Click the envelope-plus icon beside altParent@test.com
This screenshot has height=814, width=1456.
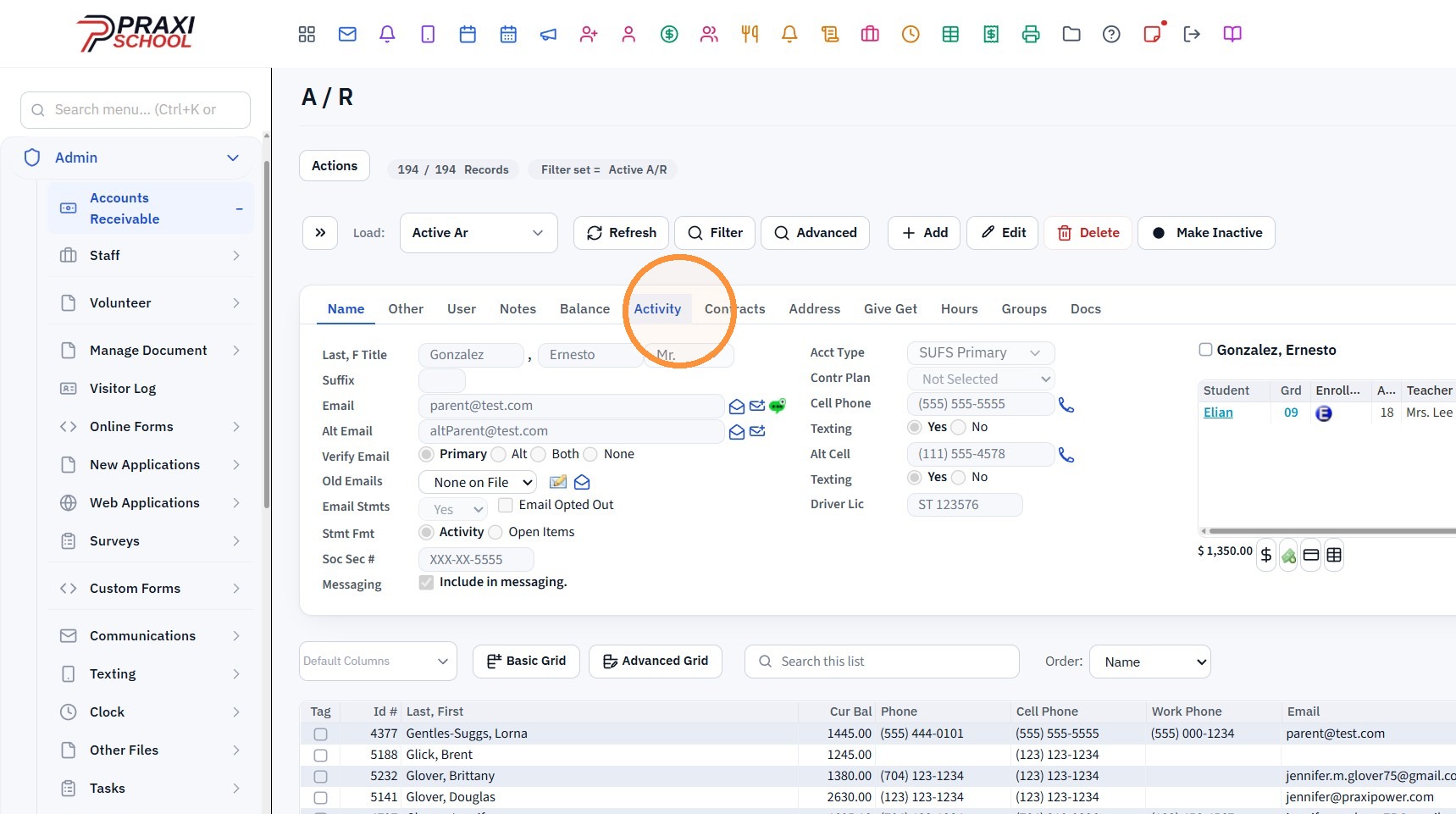pyautogui.click(x=757, y=432)
